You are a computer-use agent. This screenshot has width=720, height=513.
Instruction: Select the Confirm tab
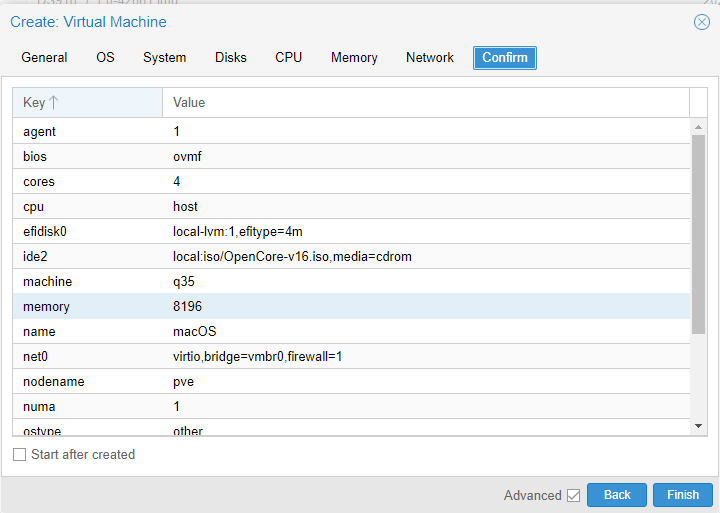(505, 58)
